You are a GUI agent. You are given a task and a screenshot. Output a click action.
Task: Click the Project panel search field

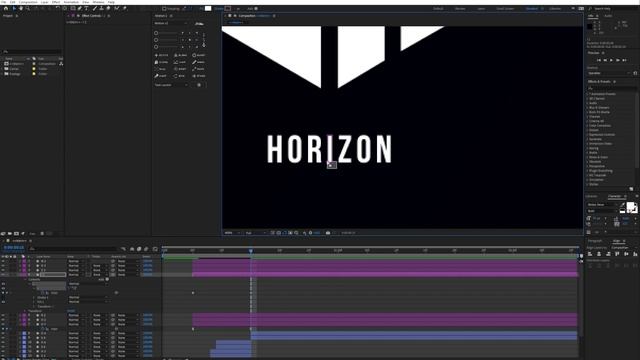(x=32, y=52)
